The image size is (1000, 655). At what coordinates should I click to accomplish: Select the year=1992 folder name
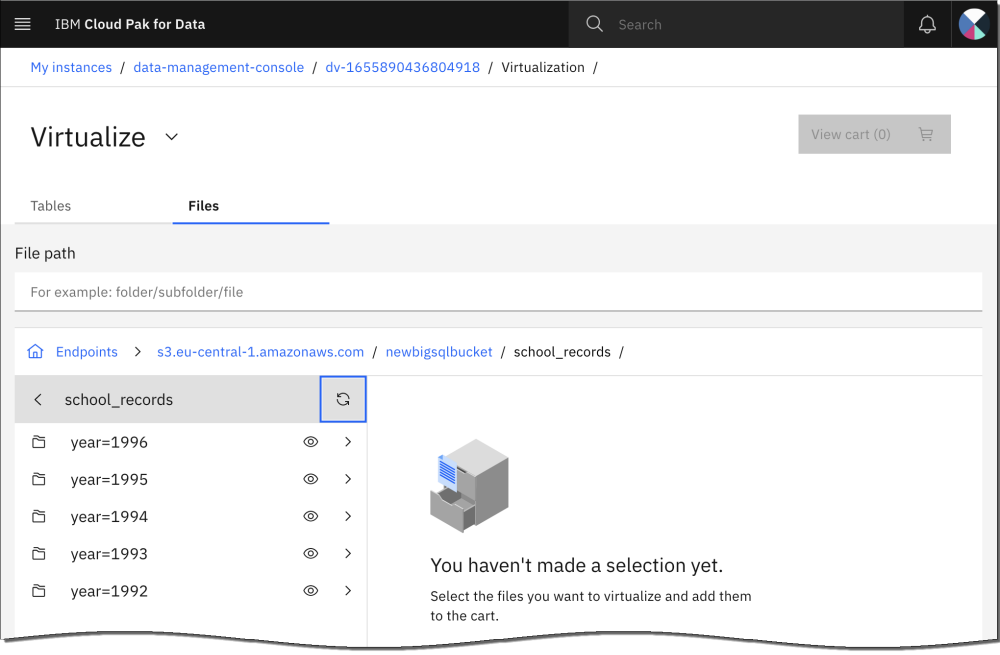(x=109, y=591)
